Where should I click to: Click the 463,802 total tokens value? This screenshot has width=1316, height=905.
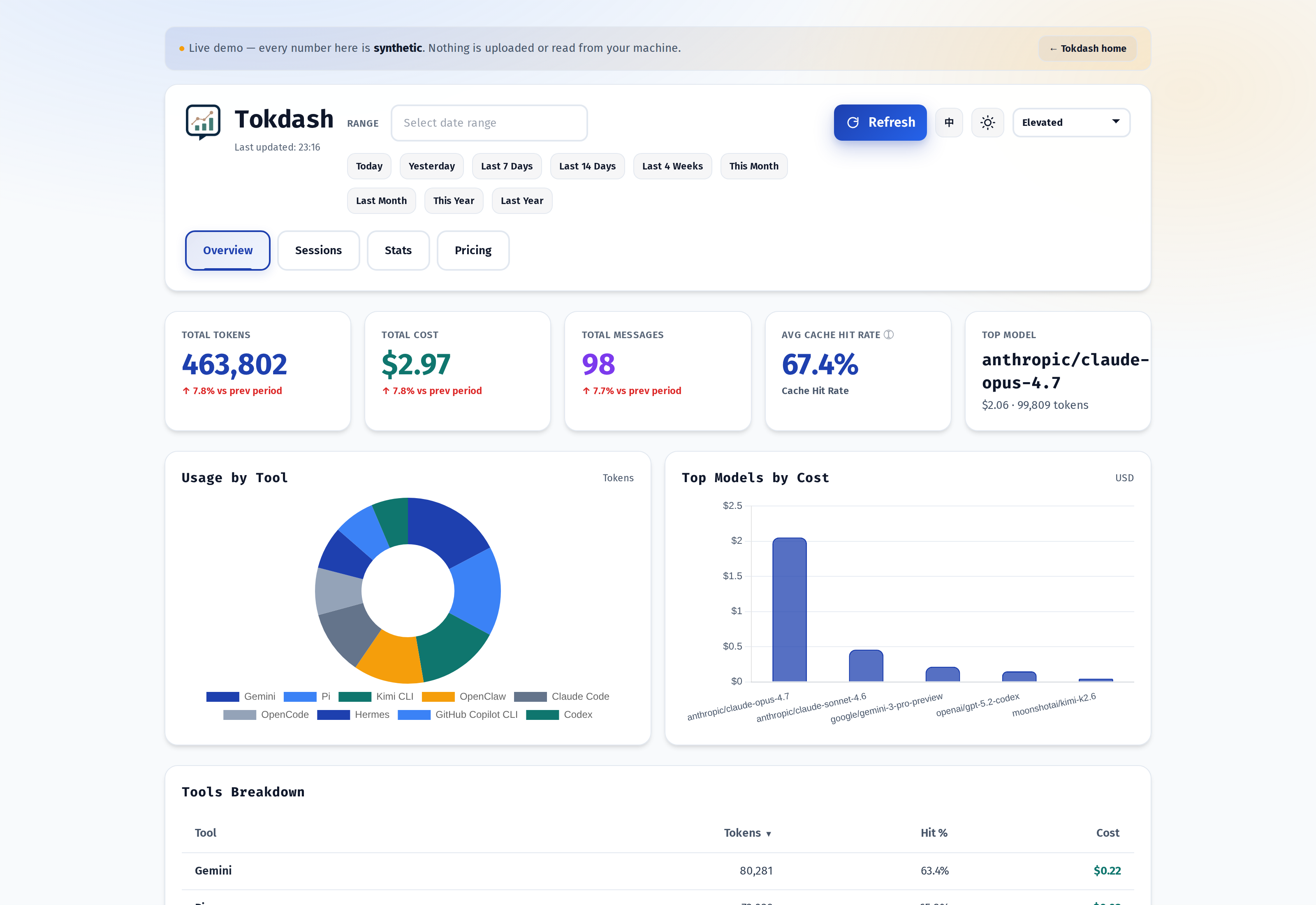(234, 364)
